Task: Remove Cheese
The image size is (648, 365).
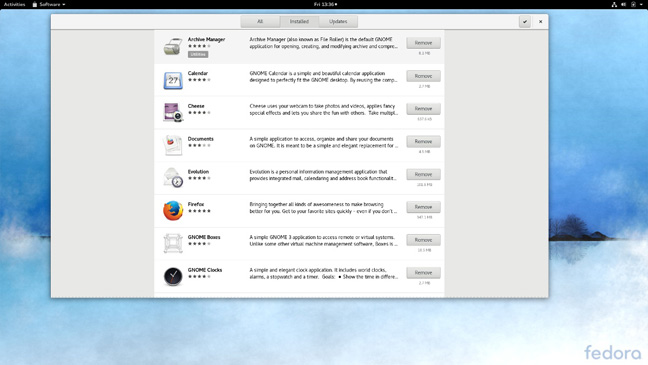Action: click(423, 109)
